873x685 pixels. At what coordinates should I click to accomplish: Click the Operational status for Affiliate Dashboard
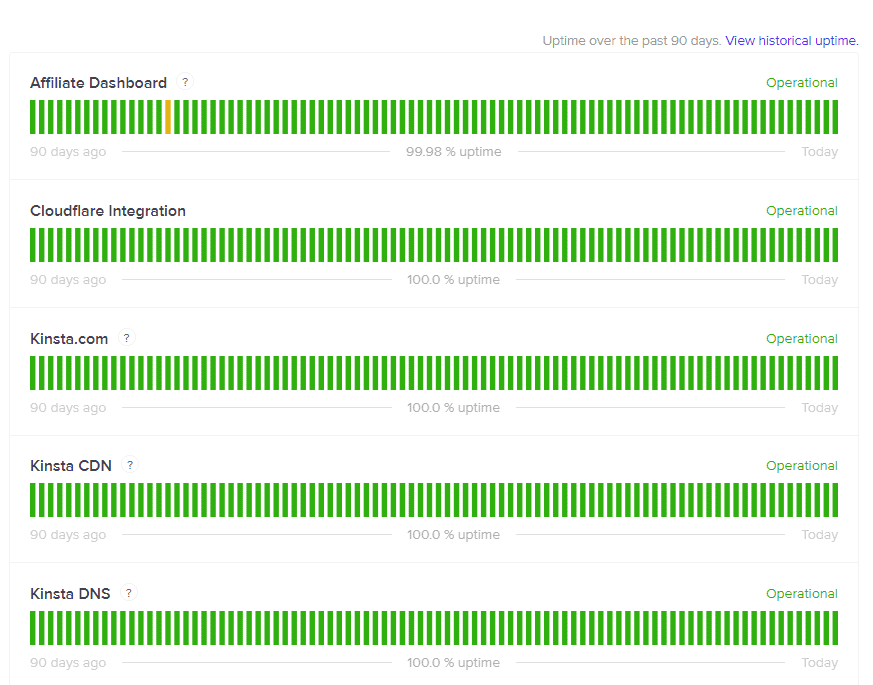pyautogui.click(x=802, y=83)
